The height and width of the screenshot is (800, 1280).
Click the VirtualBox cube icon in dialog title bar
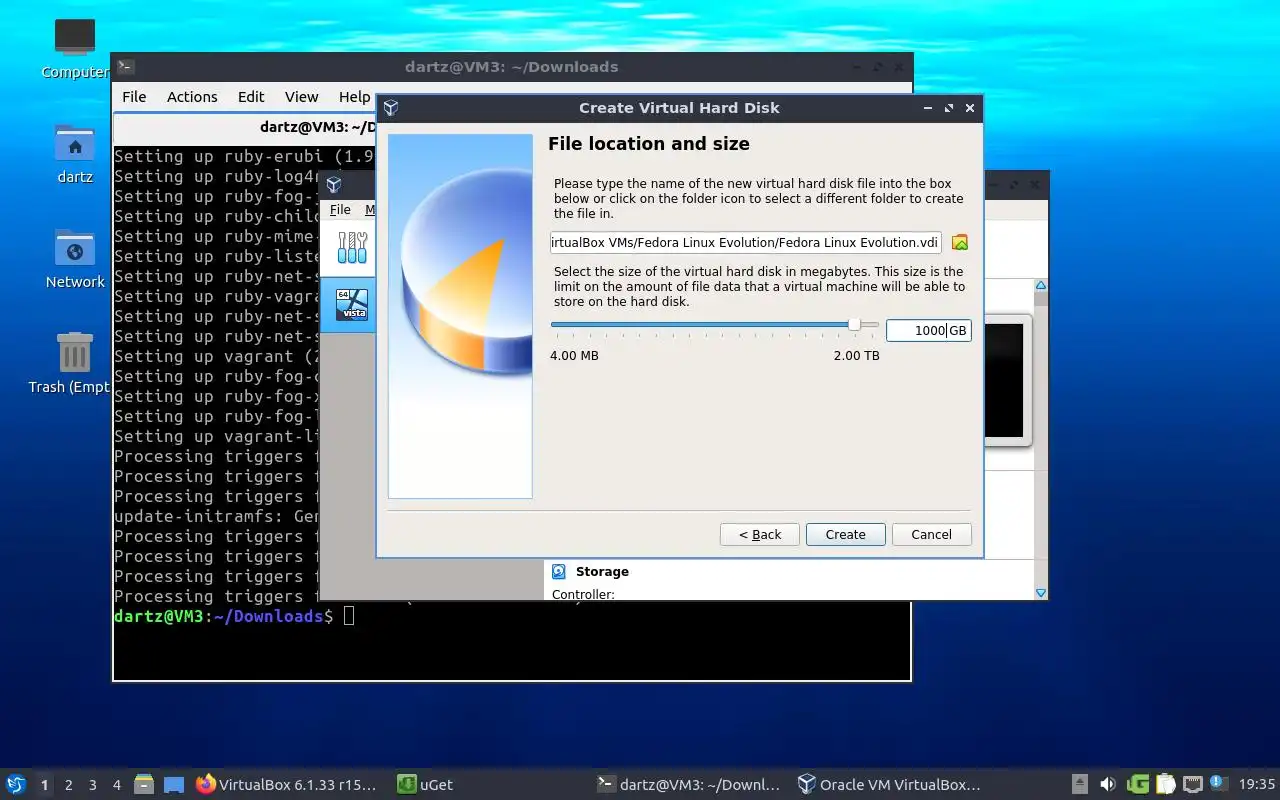click(x=391, y=108)
